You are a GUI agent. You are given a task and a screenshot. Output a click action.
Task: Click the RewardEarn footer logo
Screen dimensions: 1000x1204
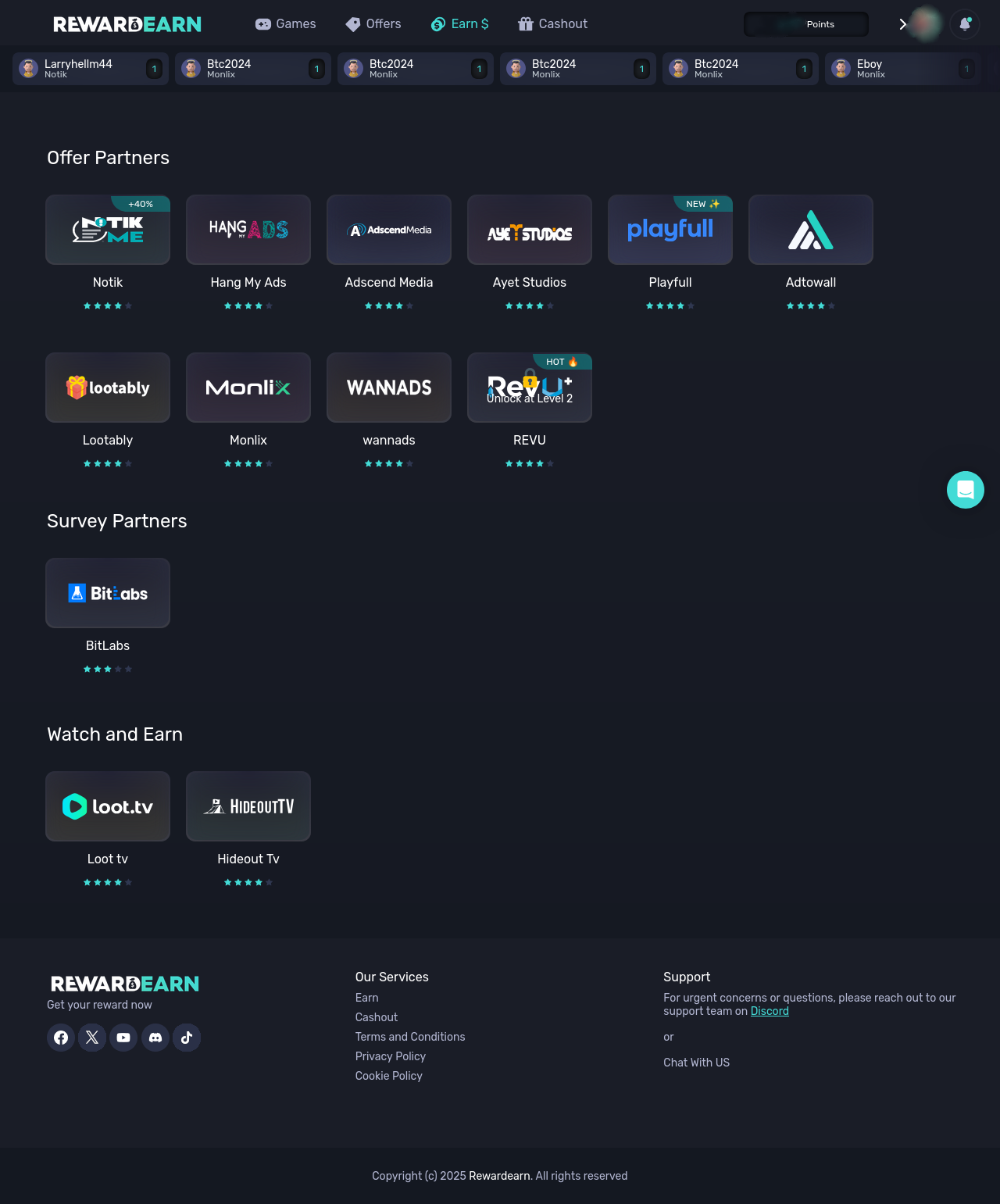pyautogui.click(x=125, y=984)
